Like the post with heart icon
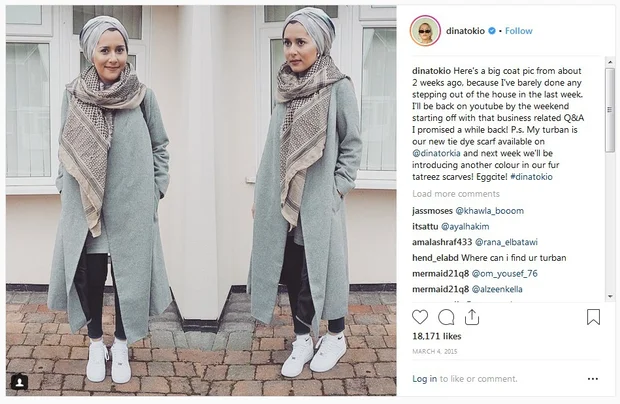The image size is (620, 404). coord(420,317)
